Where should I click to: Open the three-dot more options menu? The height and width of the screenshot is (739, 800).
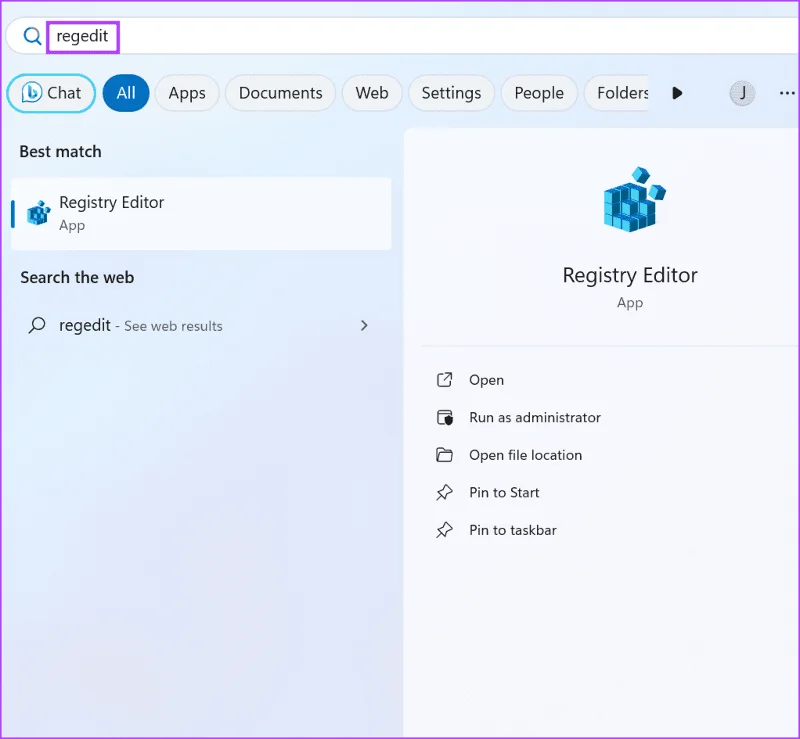click(x=787, y=93)
